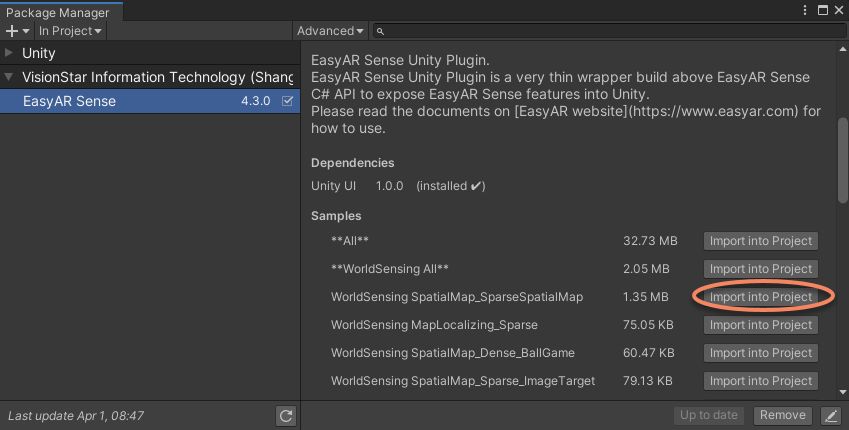The image size is (849, 430).
Task: Click the 4.3.0 version label
Action: coord(256,101)
